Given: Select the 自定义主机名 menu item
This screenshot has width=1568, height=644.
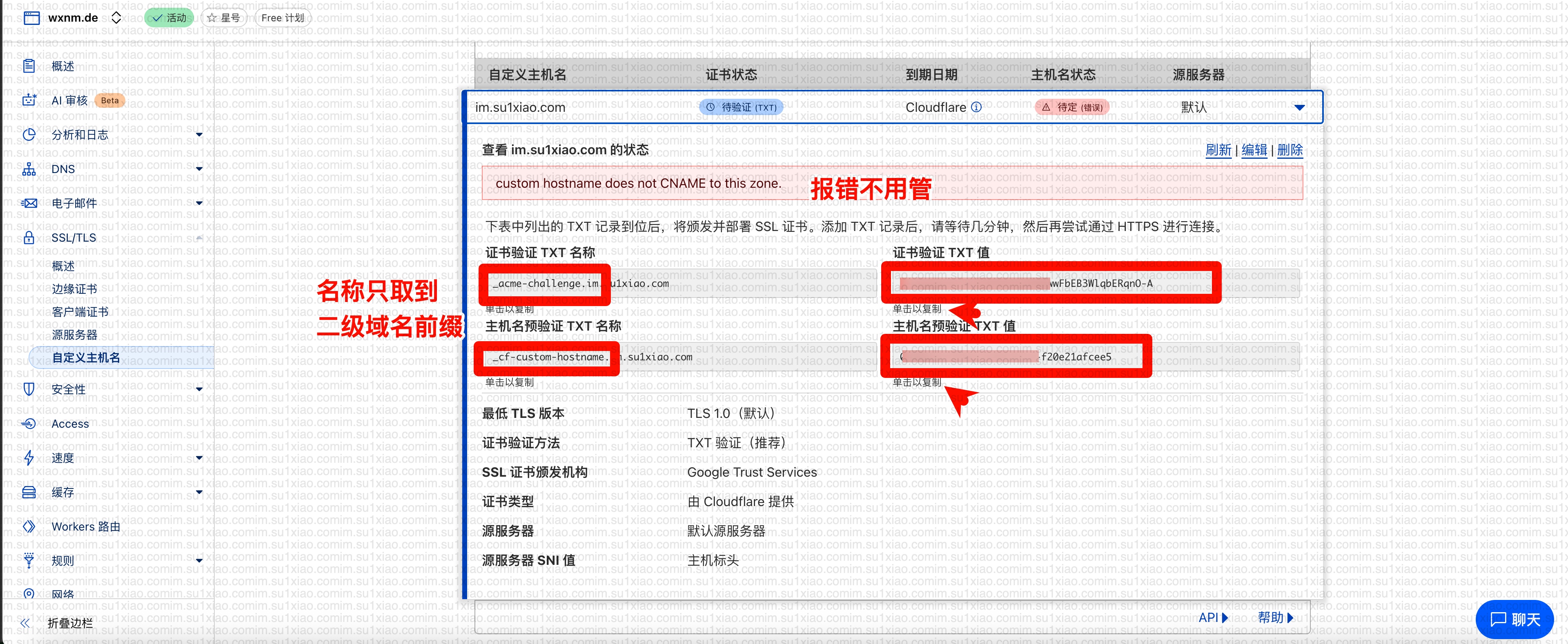Looking at the screenshot, I should pyautogui.click(x=86, y=358).
